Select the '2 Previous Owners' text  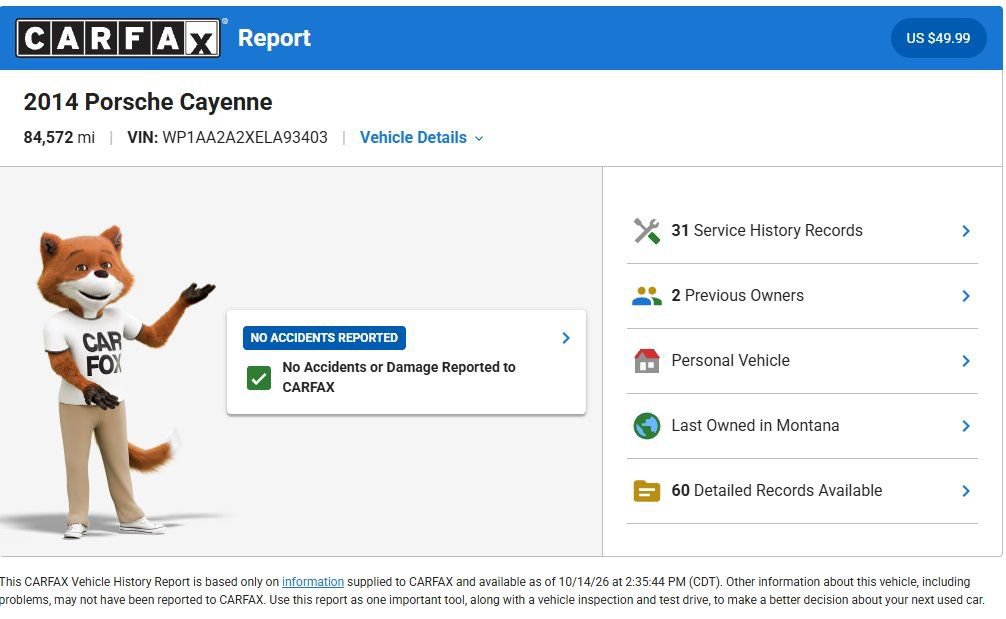(737, 295)
